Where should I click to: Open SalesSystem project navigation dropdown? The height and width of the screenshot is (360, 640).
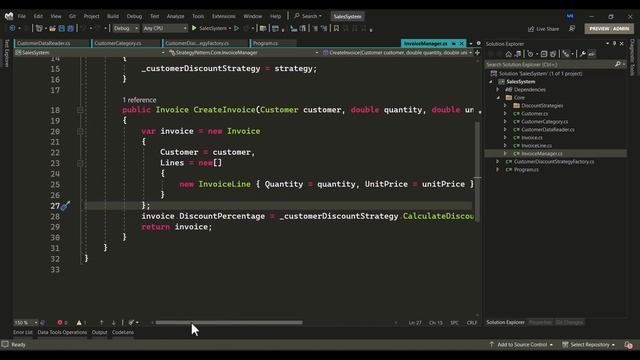pos(90,53)
